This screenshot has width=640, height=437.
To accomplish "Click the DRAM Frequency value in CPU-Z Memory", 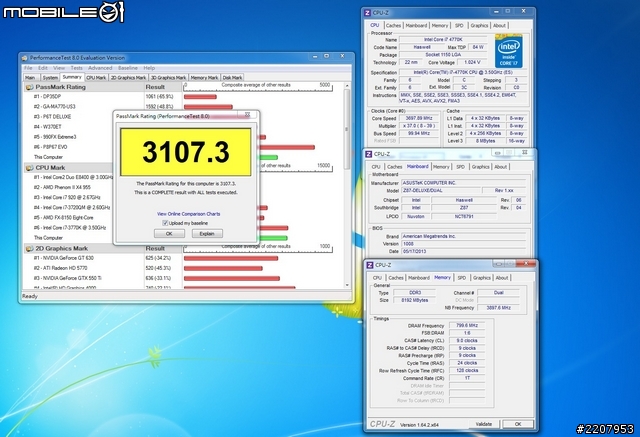I will click(467, 325).
